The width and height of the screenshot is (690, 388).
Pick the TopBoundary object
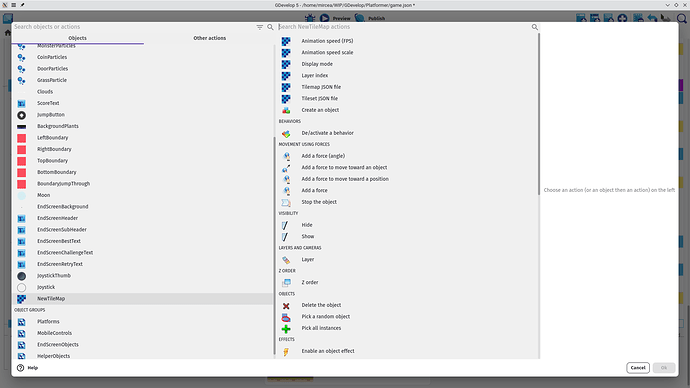(143, 161)
